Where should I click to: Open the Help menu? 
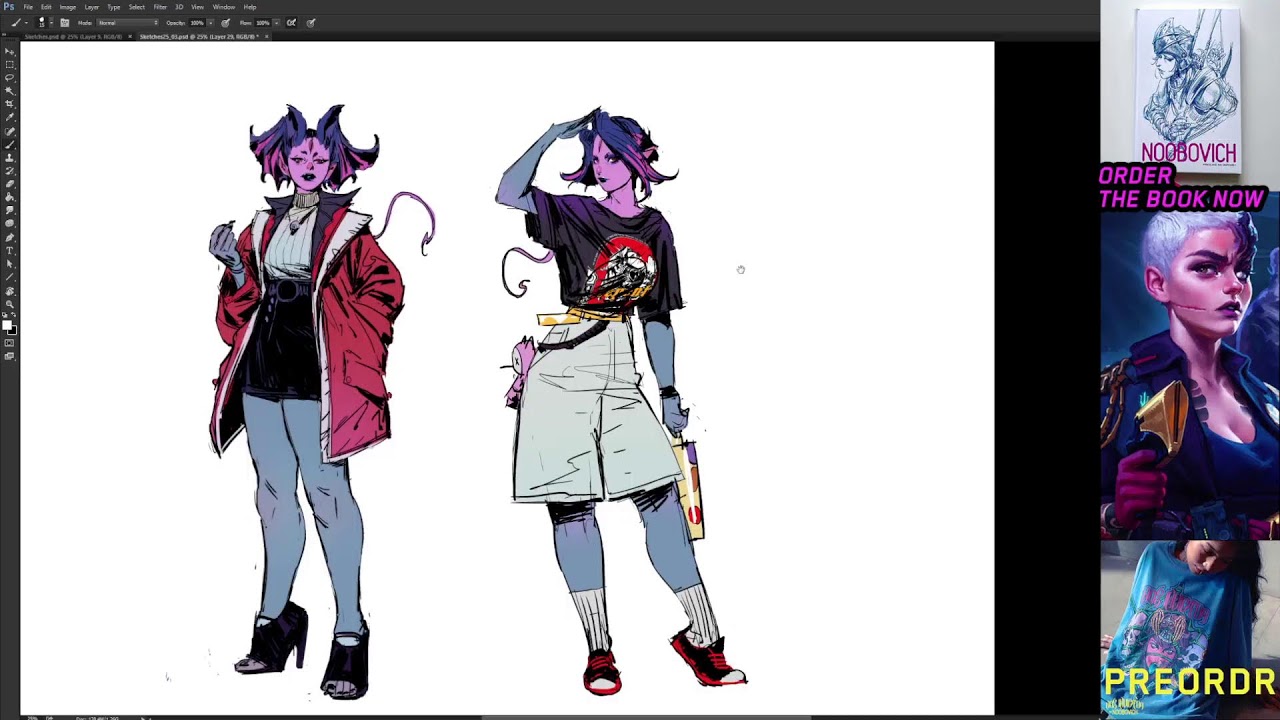coord(250,7)
